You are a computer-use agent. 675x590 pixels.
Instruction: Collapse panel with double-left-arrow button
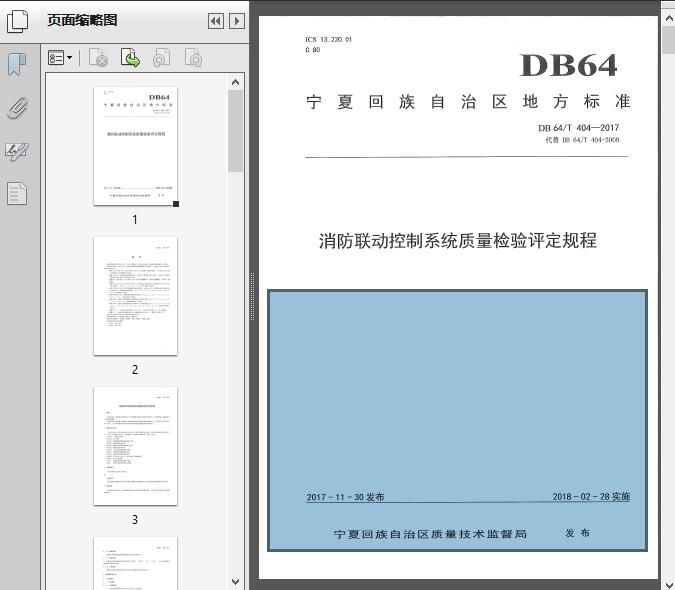(x=216, y=21)
